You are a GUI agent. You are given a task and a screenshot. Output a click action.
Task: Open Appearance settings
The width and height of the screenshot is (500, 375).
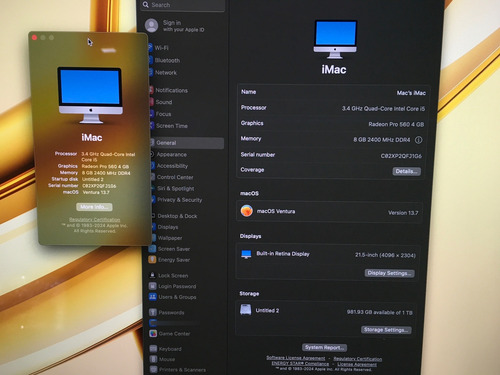[x=172, y=154]
